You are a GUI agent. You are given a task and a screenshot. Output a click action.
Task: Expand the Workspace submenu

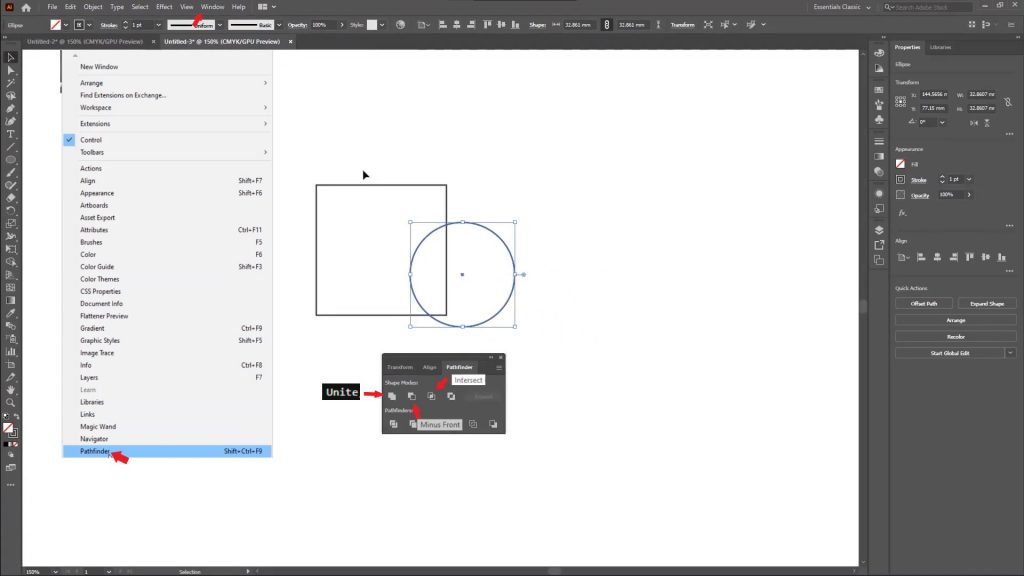(167, 108)
